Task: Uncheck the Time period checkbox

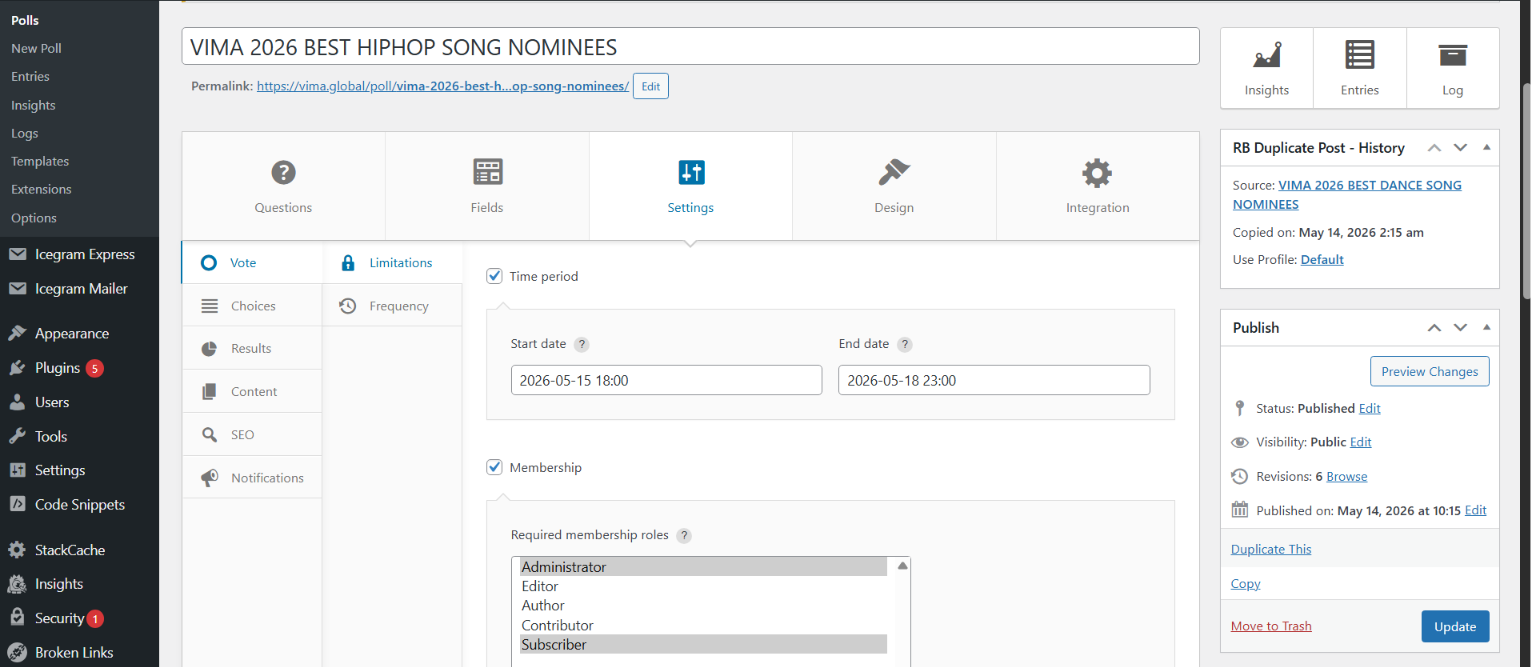Action: tap(494, 276)
